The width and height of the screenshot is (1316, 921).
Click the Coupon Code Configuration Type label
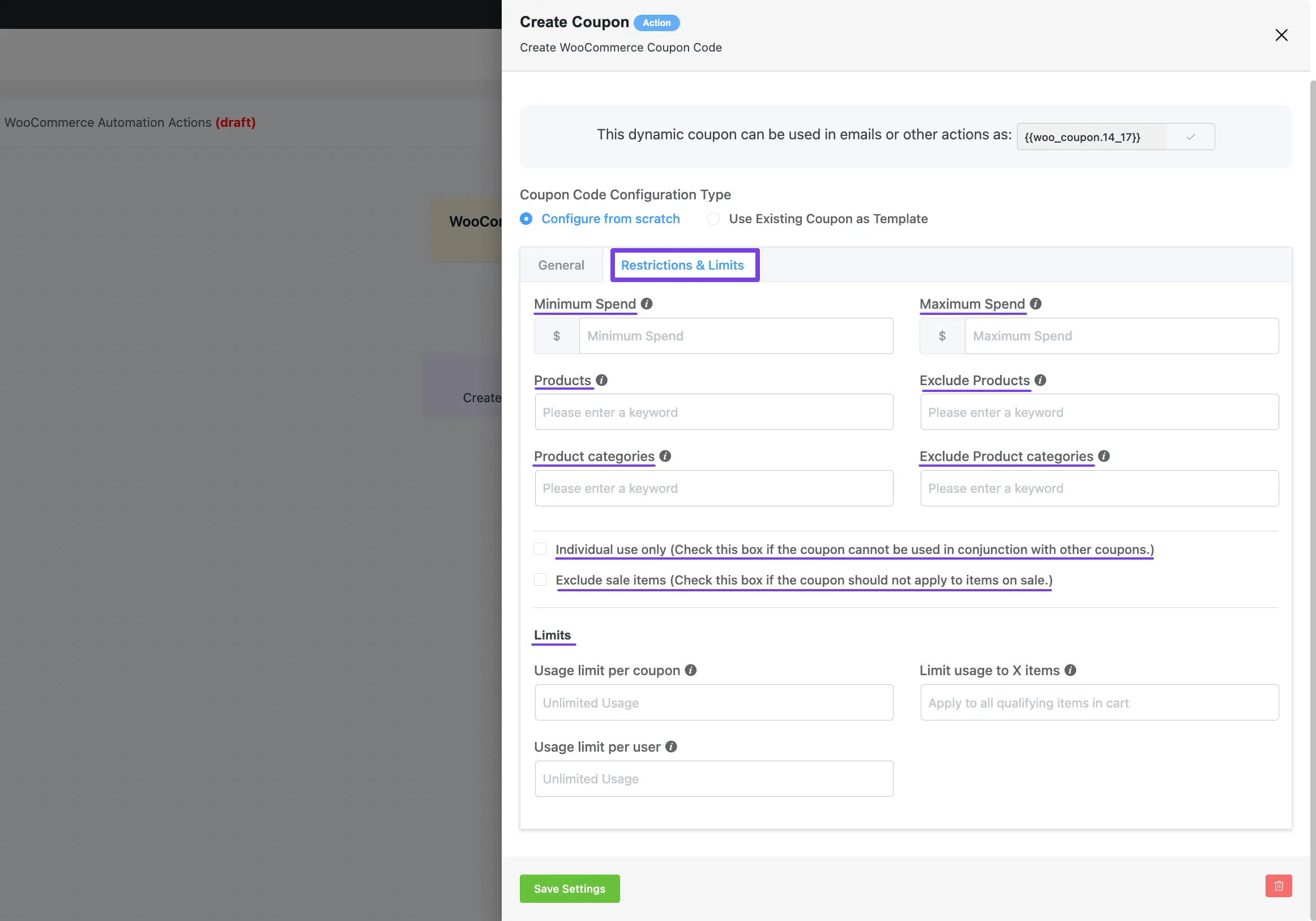point(625,194)
